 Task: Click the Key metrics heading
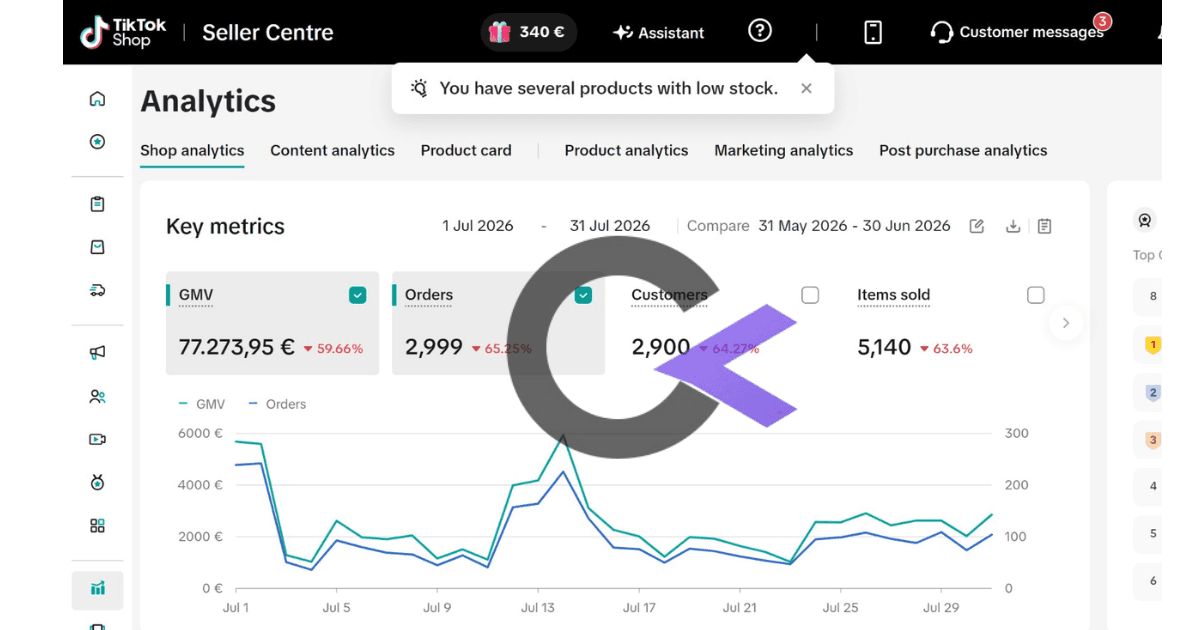coord(225,227)
